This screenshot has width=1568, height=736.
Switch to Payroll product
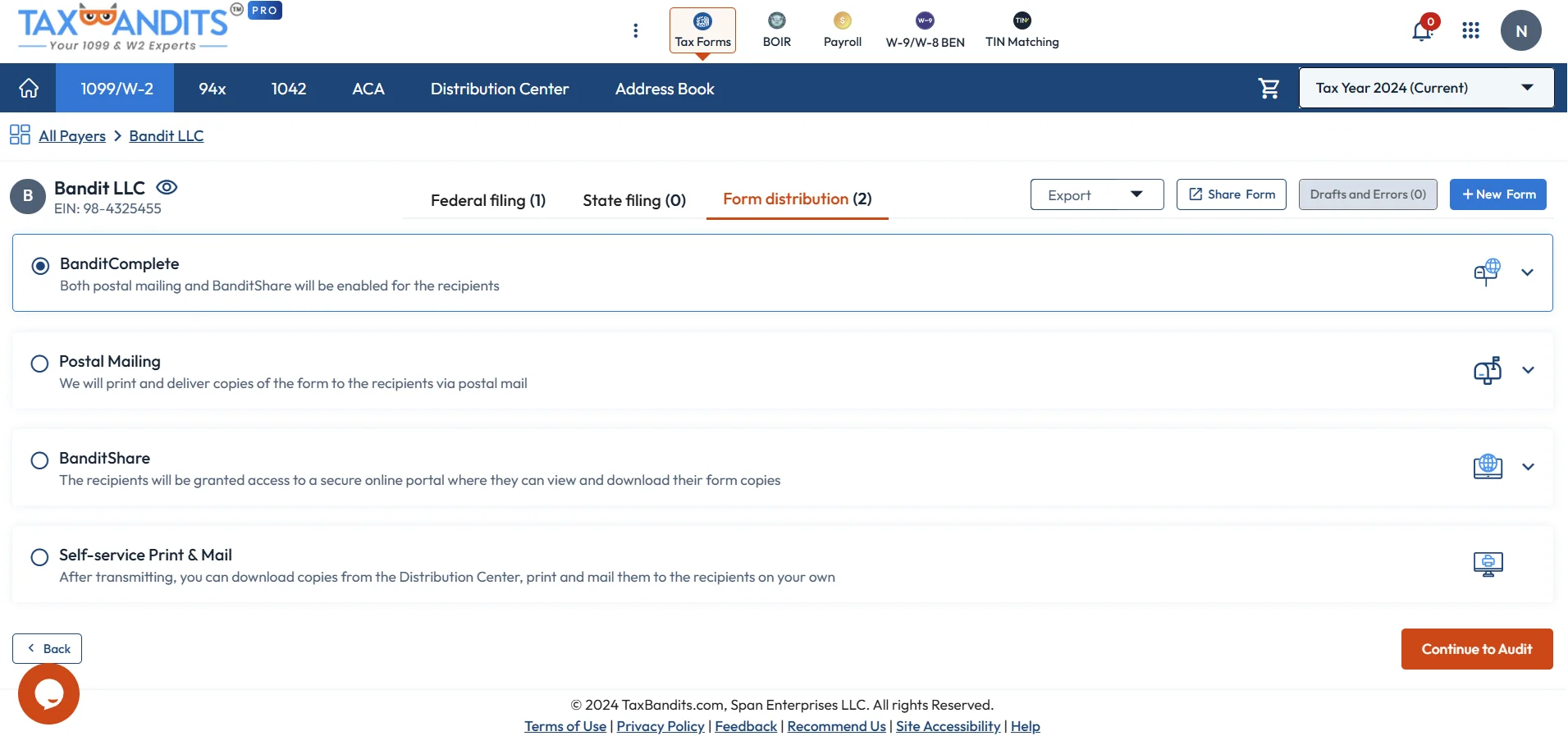[843, 30]
